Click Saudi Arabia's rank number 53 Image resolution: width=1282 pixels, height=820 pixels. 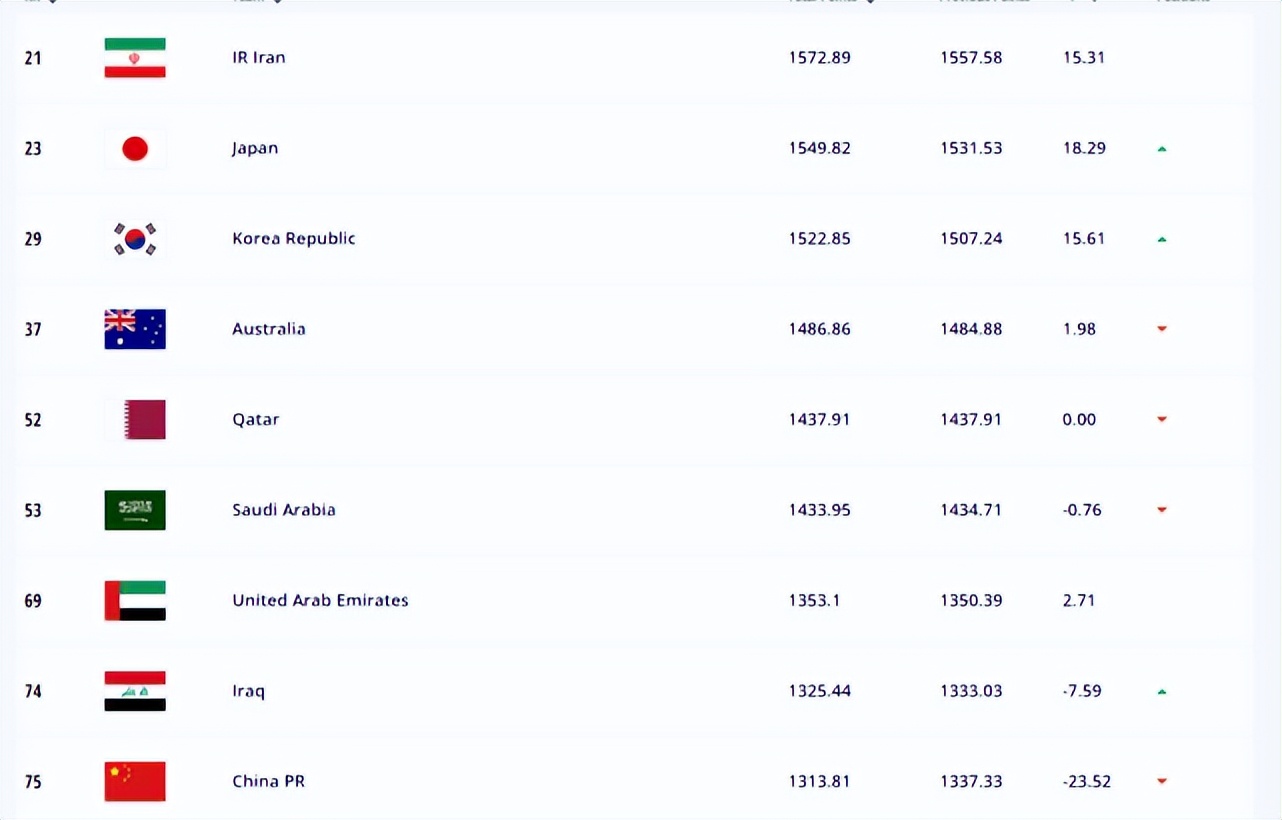pyautogui.click(x=33, y=510)
